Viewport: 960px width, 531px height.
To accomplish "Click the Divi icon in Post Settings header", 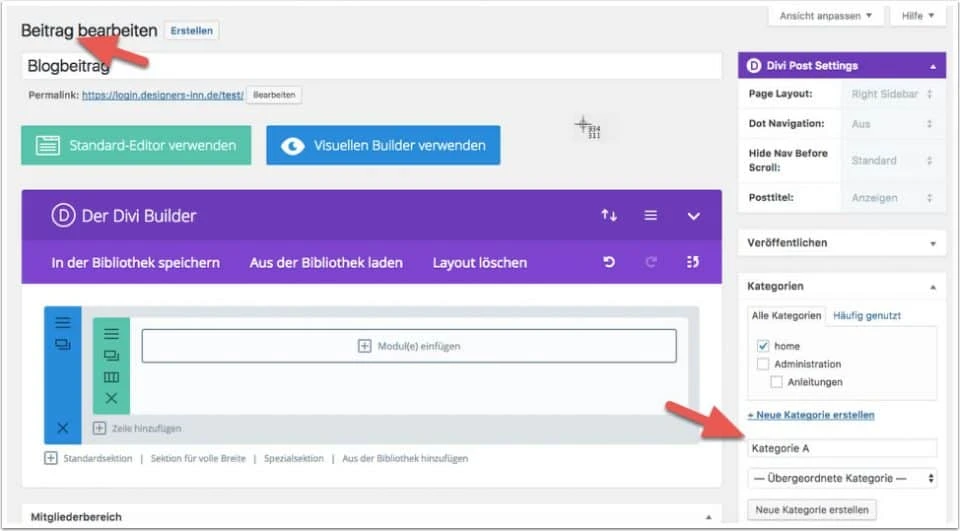I will 755,66.
